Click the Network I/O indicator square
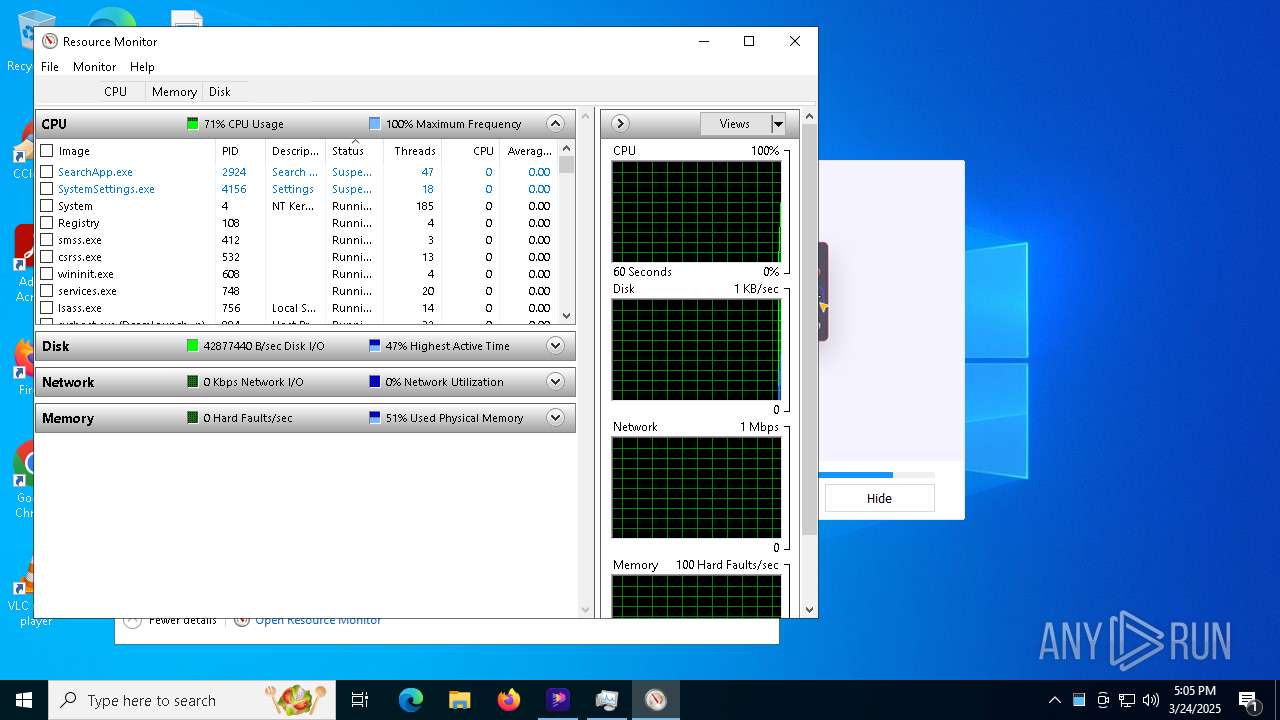The height and width of the screenshot is (720, 1280). 193,382
